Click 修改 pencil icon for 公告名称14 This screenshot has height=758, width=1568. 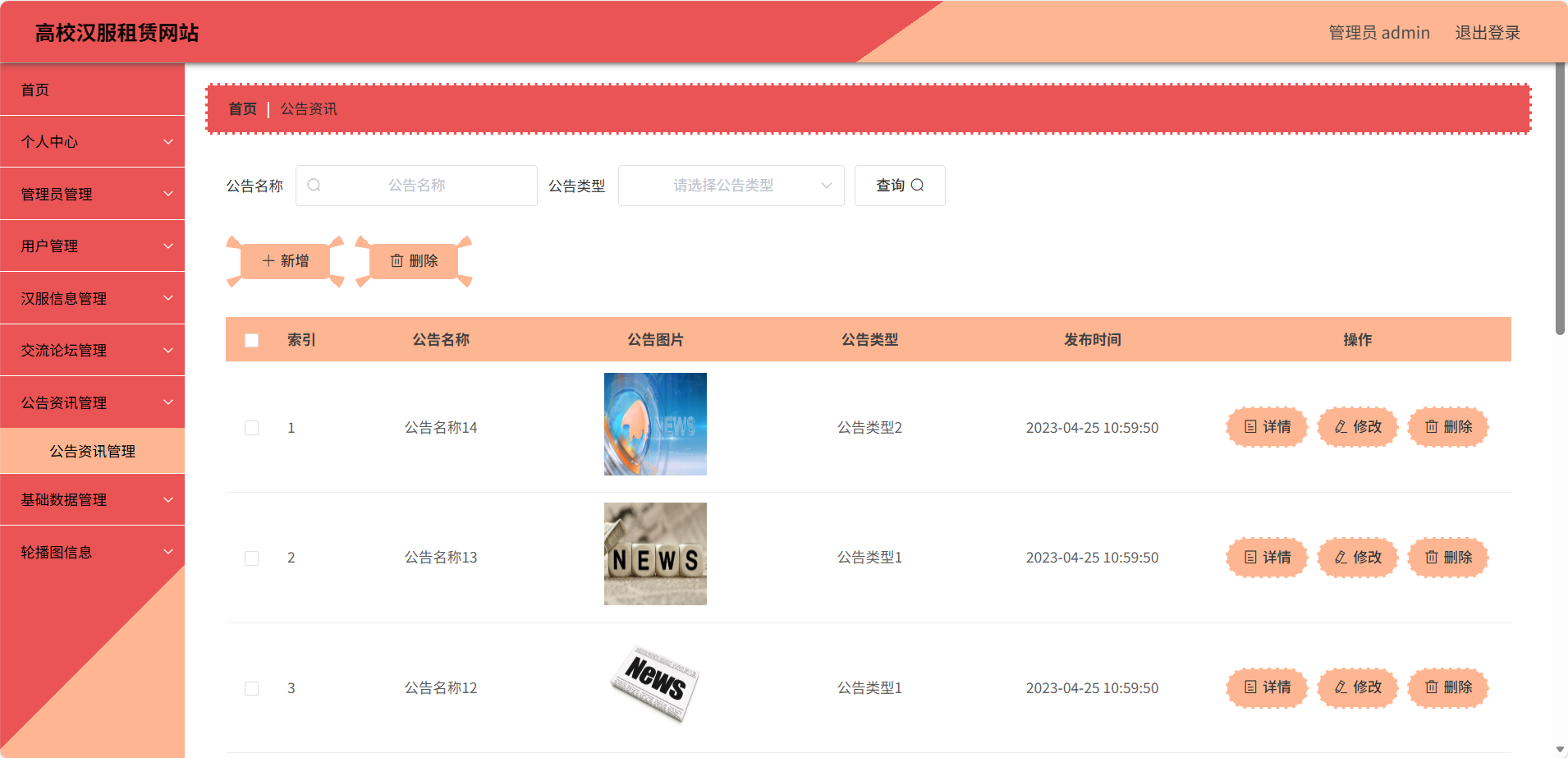point(1341,427)
